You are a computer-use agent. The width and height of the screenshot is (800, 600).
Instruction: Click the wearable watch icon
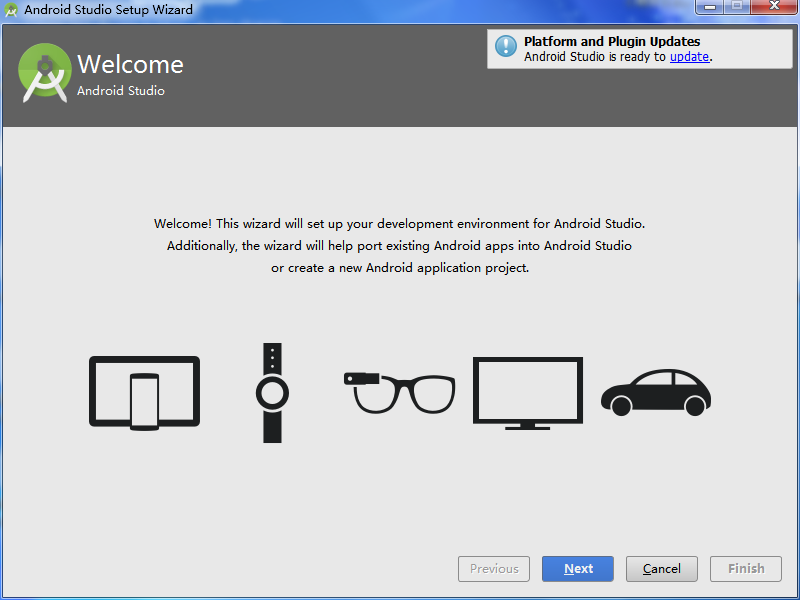[x=272, y=393]
